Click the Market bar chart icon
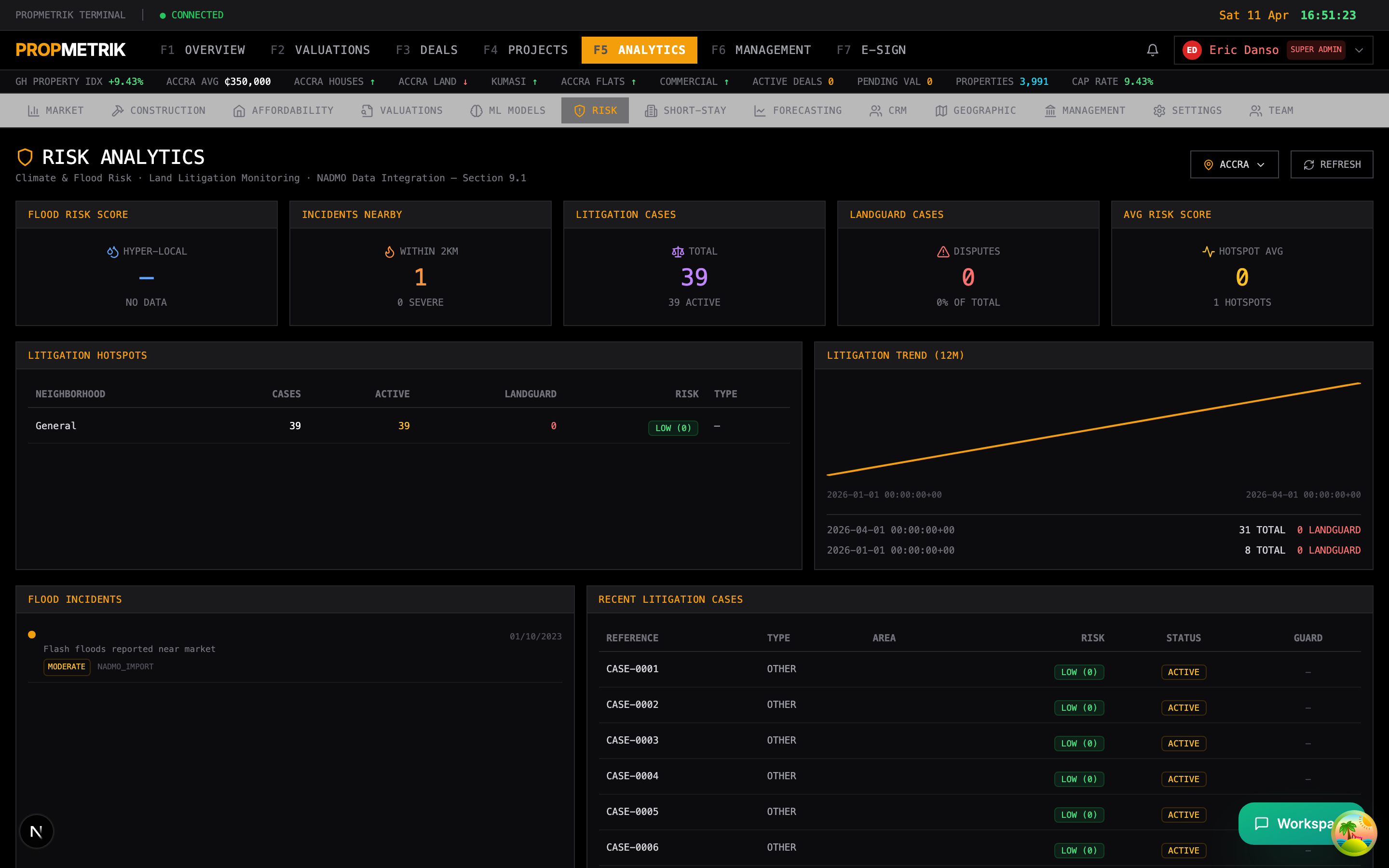Viewport: 1389px width, 868px height. click(x=33, y=111)
